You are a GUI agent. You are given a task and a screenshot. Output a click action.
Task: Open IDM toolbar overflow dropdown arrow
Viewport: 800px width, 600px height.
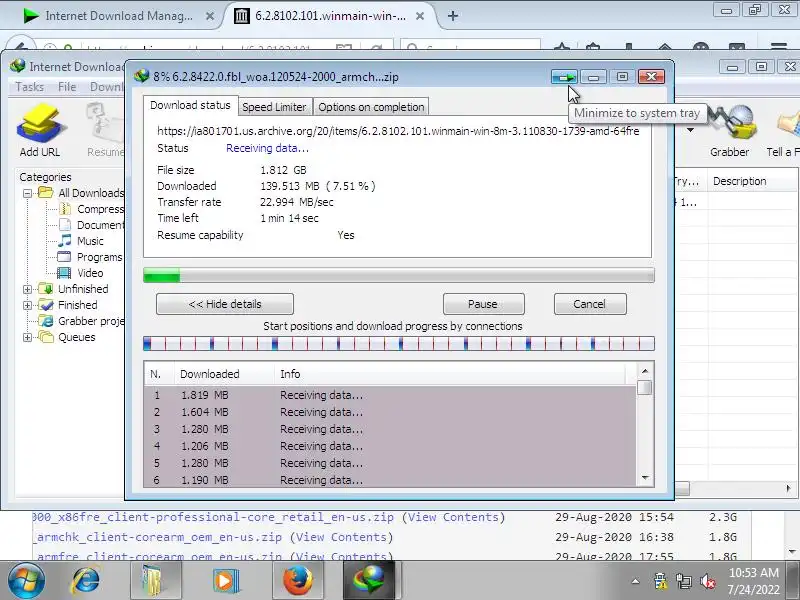click(690, 130)
